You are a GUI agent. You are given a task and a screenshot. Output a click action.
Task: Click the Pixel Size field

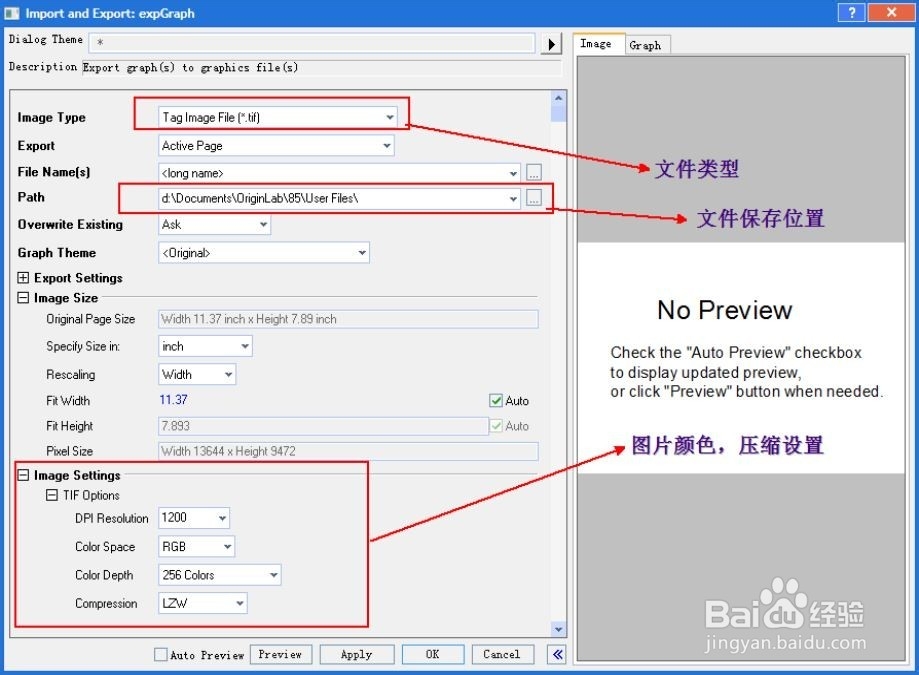[x=348, y=451]
